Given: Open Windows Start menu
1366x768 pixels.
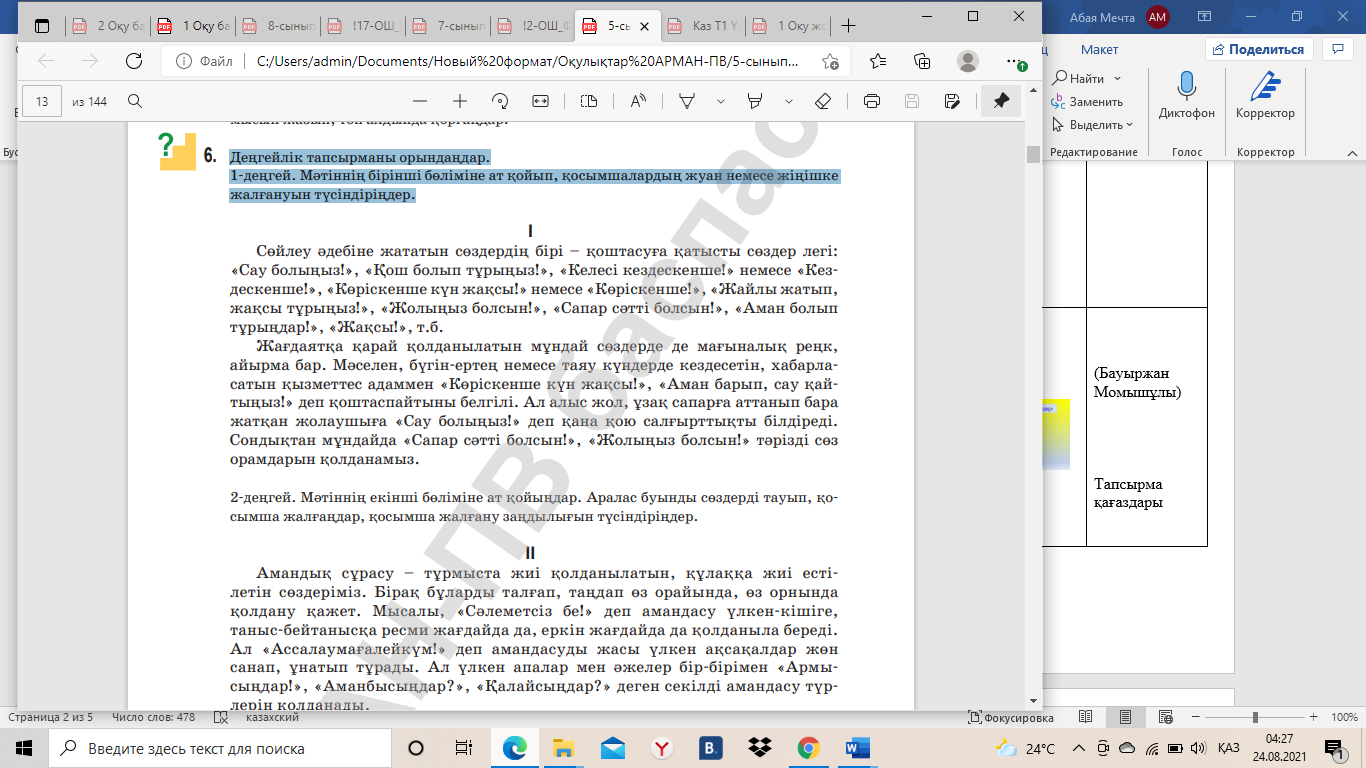Looking at the screenshot, I should (24, 748).
